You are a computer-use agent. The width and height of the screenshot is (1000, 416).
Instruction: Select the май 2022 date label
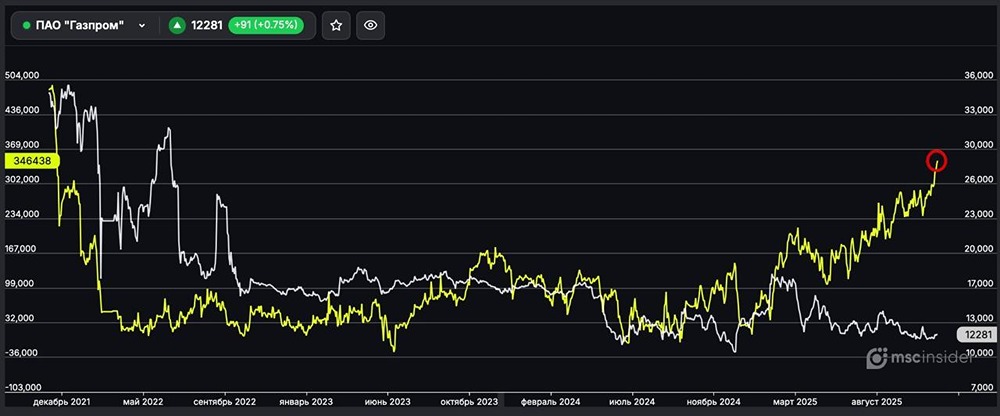pos(142,401)
